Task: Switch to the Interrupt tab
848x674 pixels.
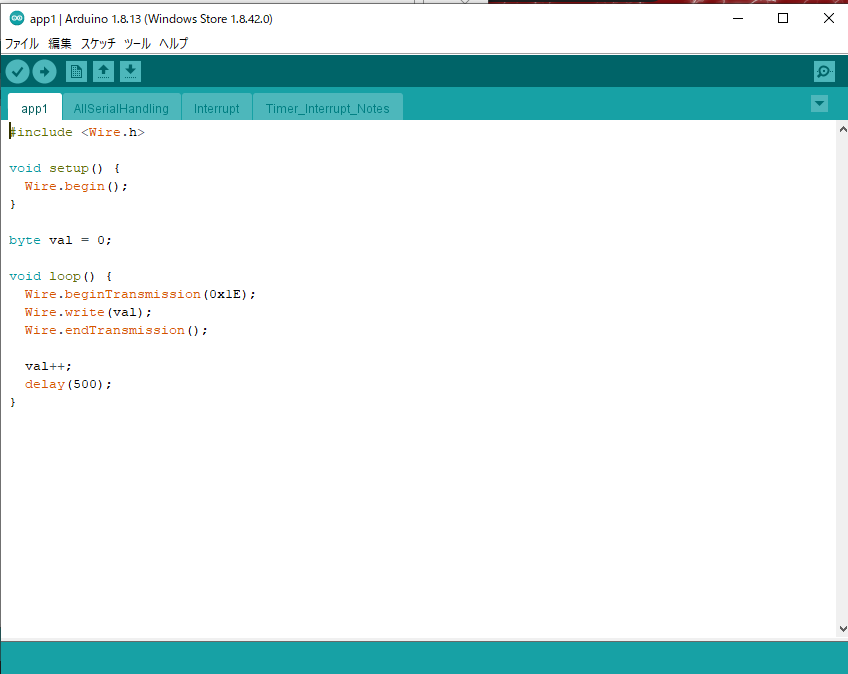Action: 216,108
